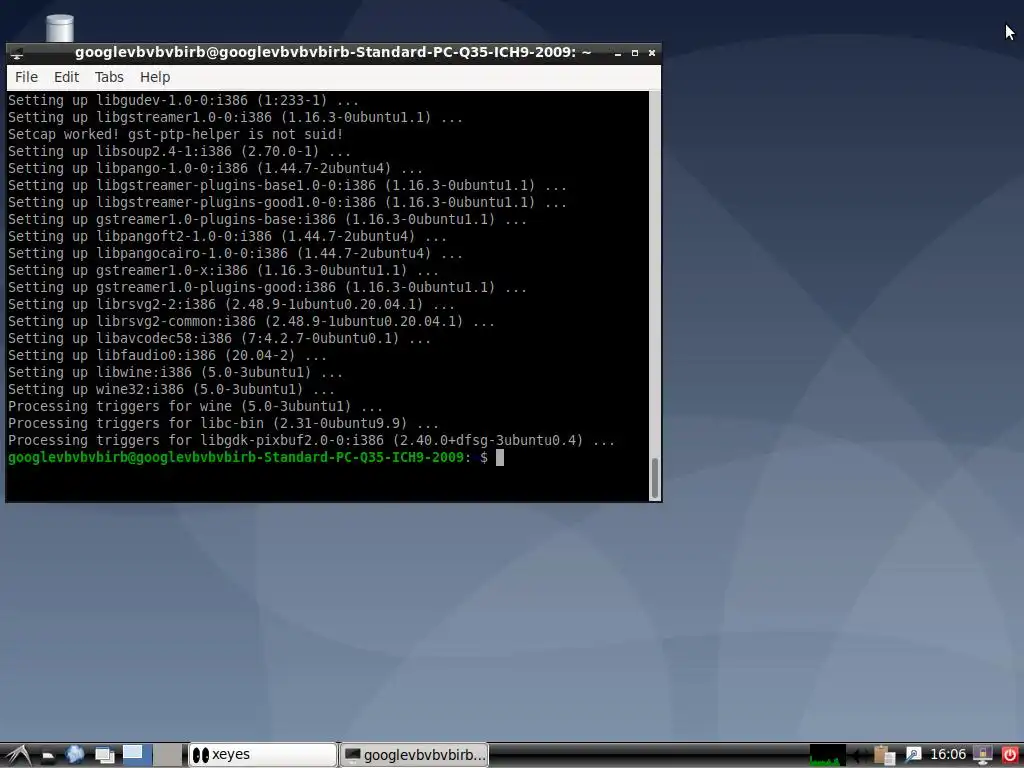This screenshot has width=1024, height=768.
Task: Click the 'Setting up wine32:i386' line
Action: [171, 390]
